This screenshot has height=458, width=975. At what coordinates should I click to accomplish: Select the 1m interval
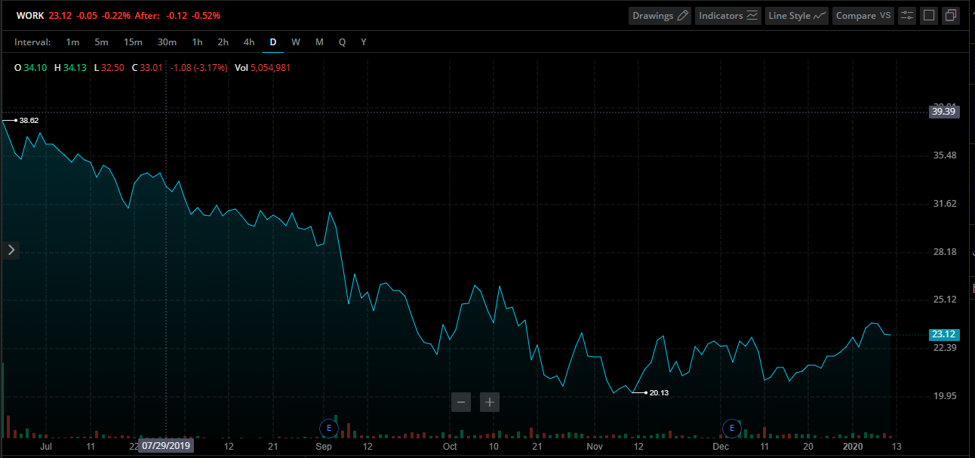pyautogui.click(x=73, y=42)
